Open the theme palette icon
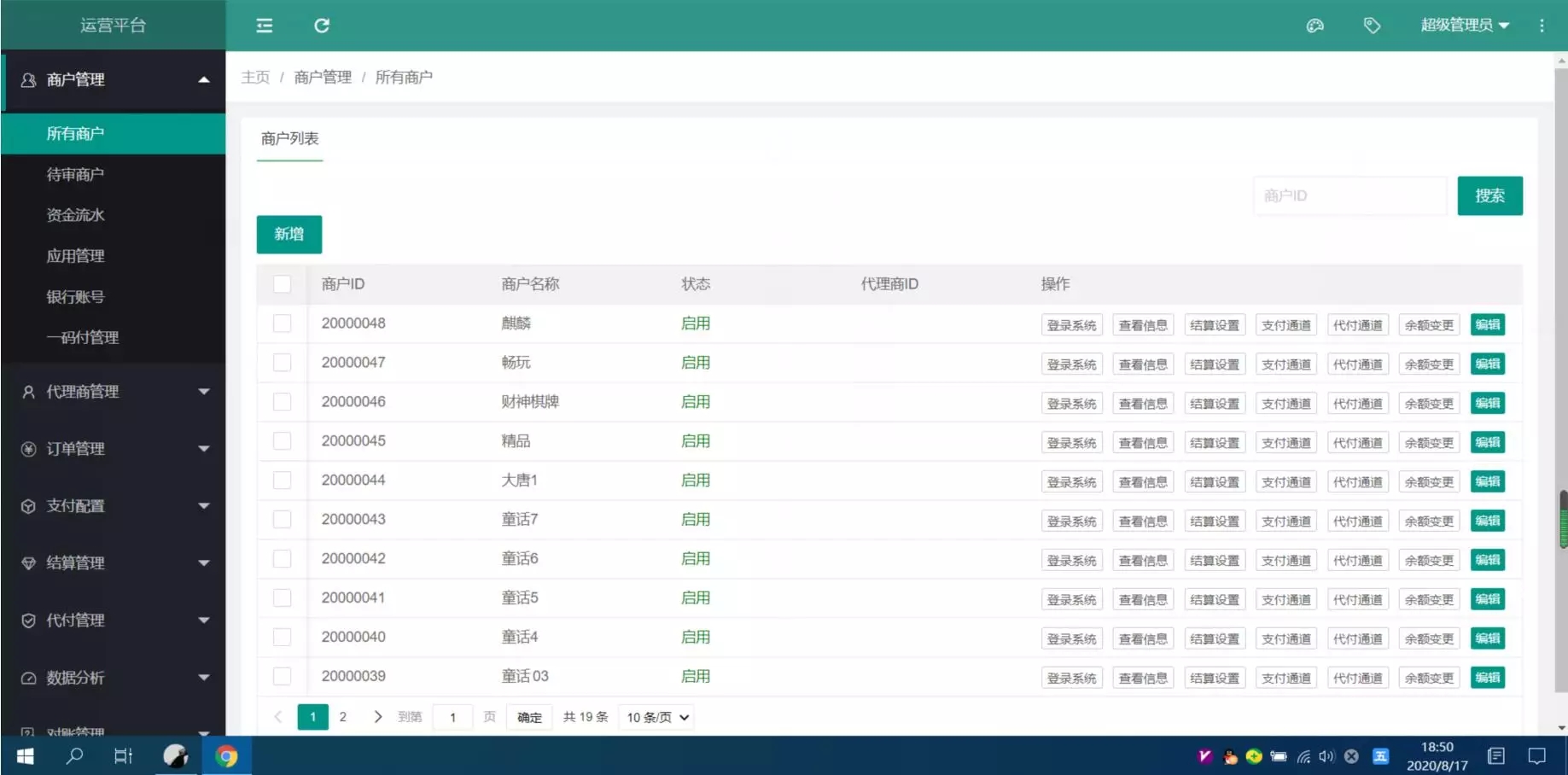This screenshot has width=1568, height=775. click(x=1314, y=26)
